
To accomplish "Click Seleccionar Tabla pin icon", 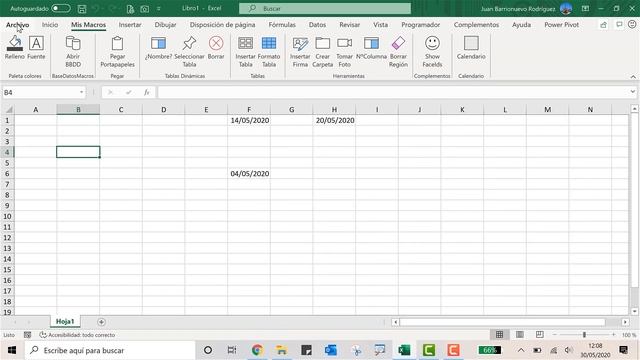I will 189,43.
